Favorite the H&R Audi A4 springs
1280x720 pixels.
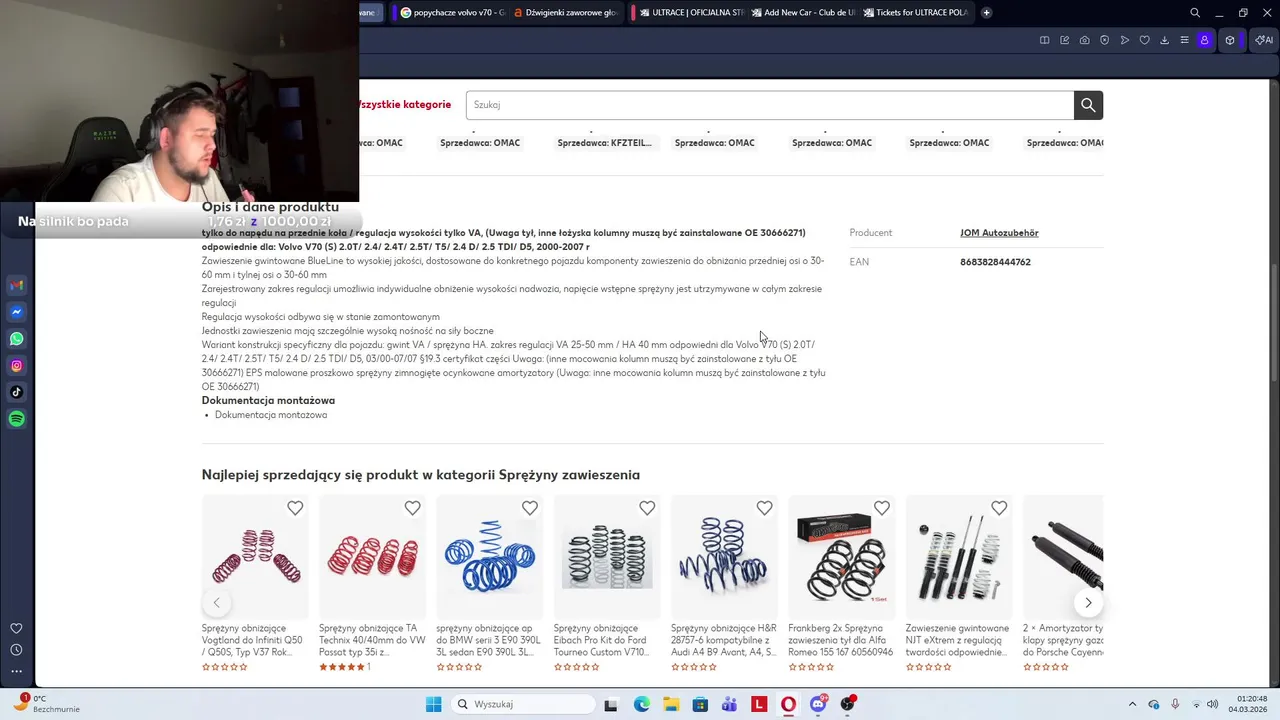[x=764, y=508]
